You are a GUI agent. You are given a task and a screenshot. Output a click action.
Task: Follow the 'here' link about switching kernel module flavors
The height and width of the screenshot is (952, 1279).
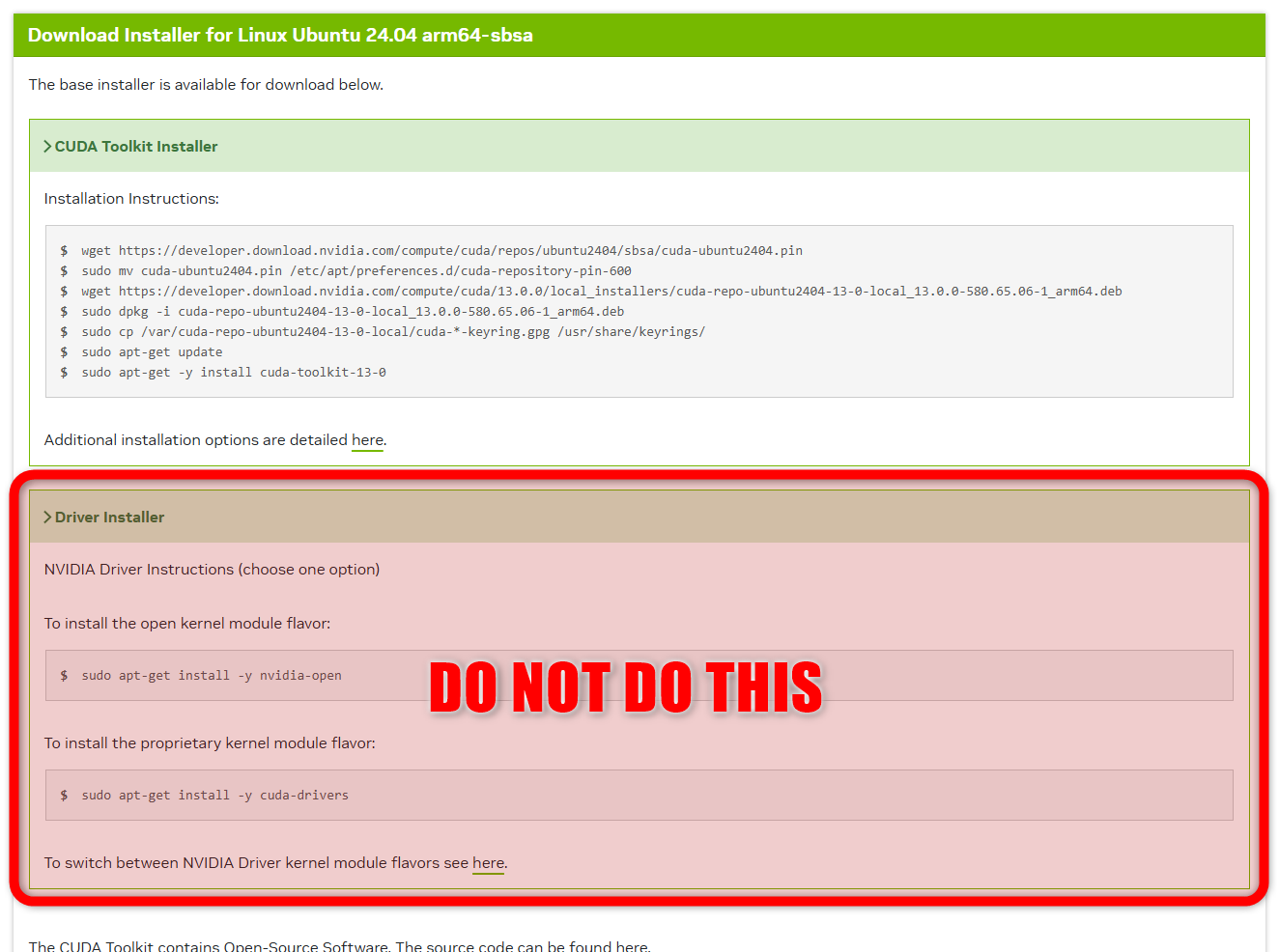click(x=488, y=863)
